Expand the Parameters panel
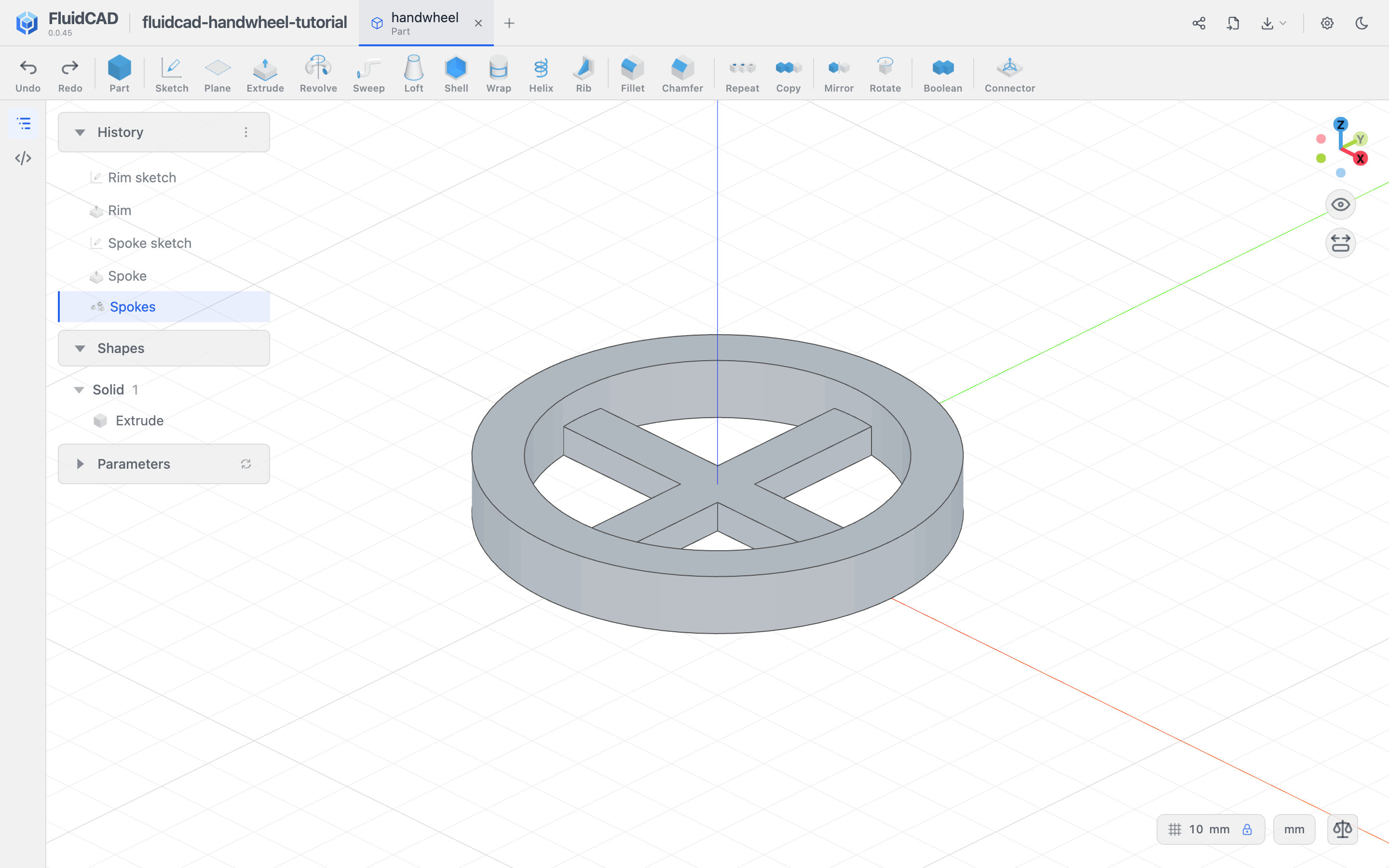This screenshot has width=1389, height=868. [80, 464]
